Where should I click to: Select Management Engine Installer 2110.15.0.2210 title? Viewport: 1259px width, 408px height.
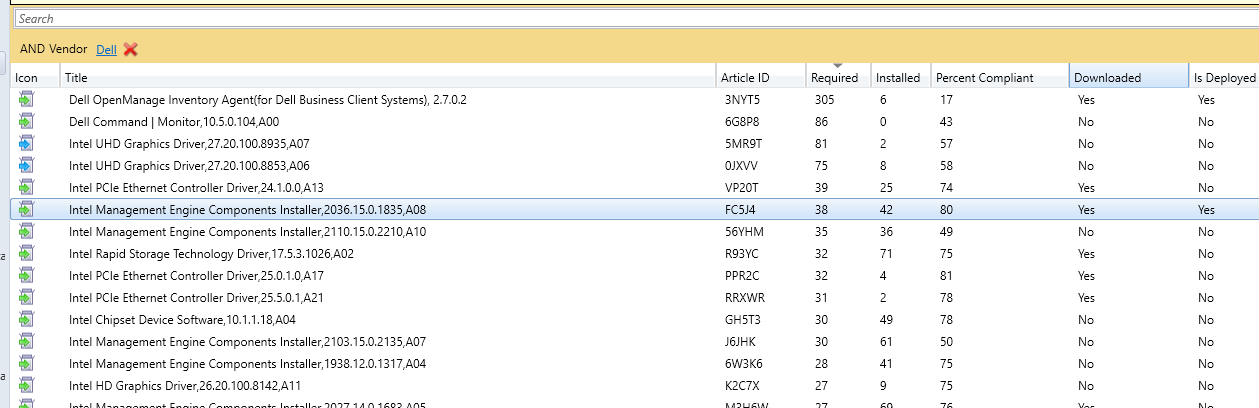[x=248, y=232]
